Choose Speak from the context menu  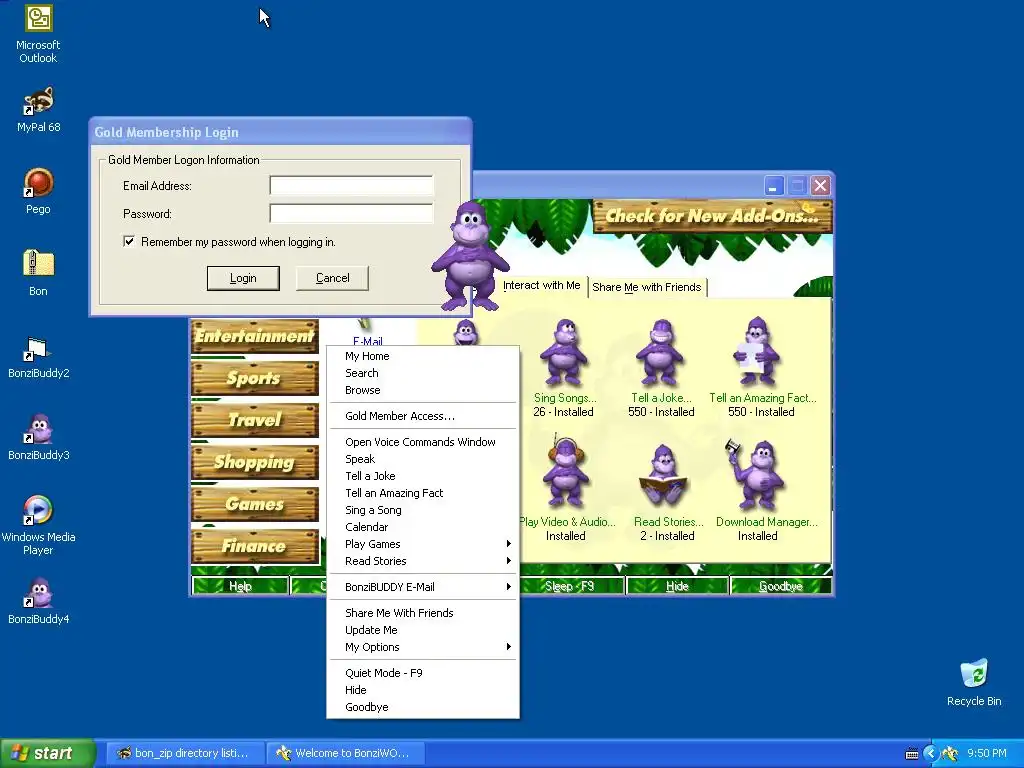coord(423,459)
